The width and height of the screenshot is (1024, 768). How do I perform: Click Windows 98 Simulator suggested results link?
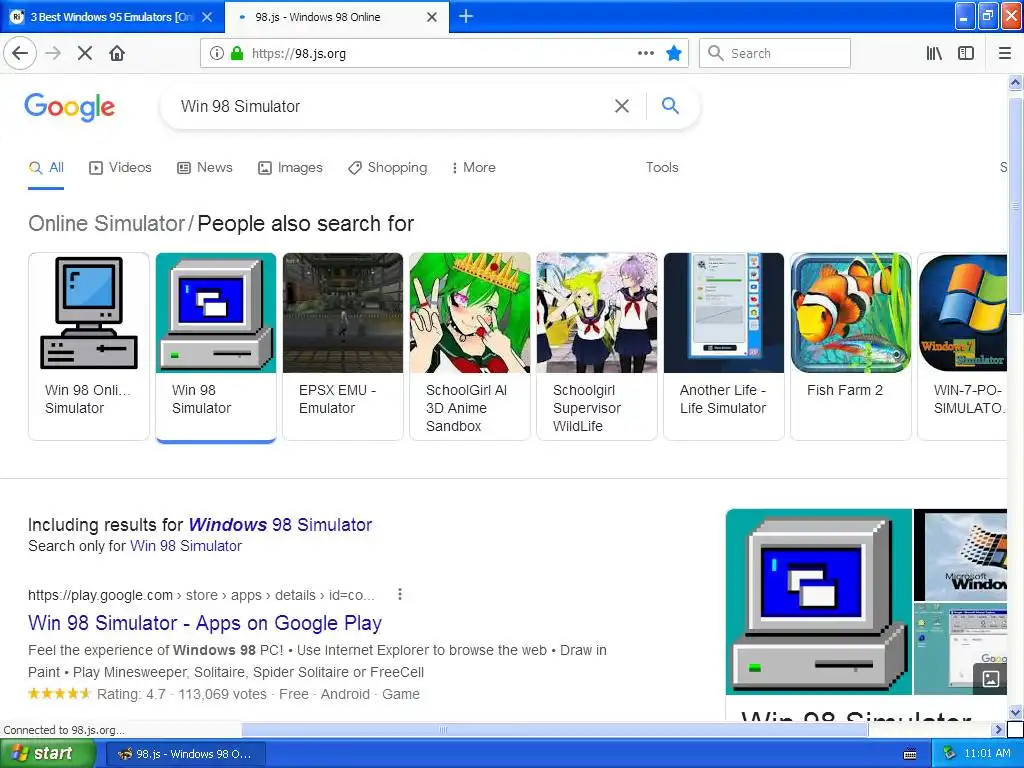tap(280, 525)
